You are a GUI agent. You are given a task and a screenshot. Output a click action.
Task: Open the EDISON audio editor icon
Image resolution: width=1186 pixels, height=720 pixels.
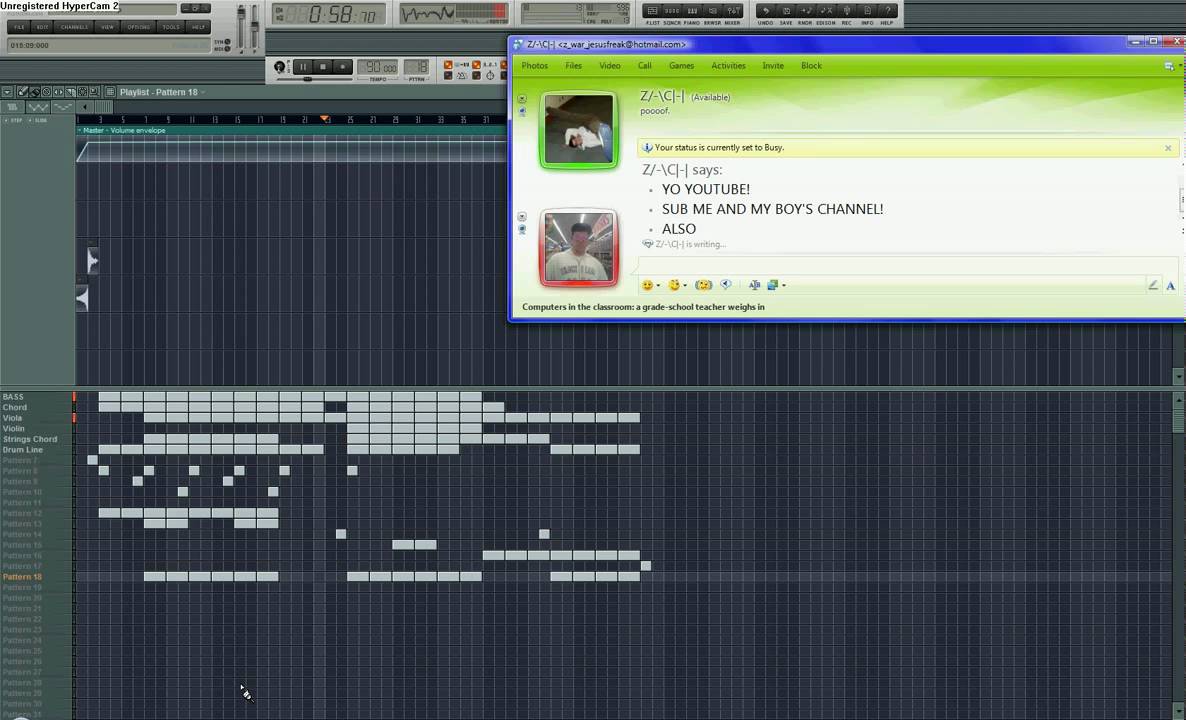click(x=826, y=11)
